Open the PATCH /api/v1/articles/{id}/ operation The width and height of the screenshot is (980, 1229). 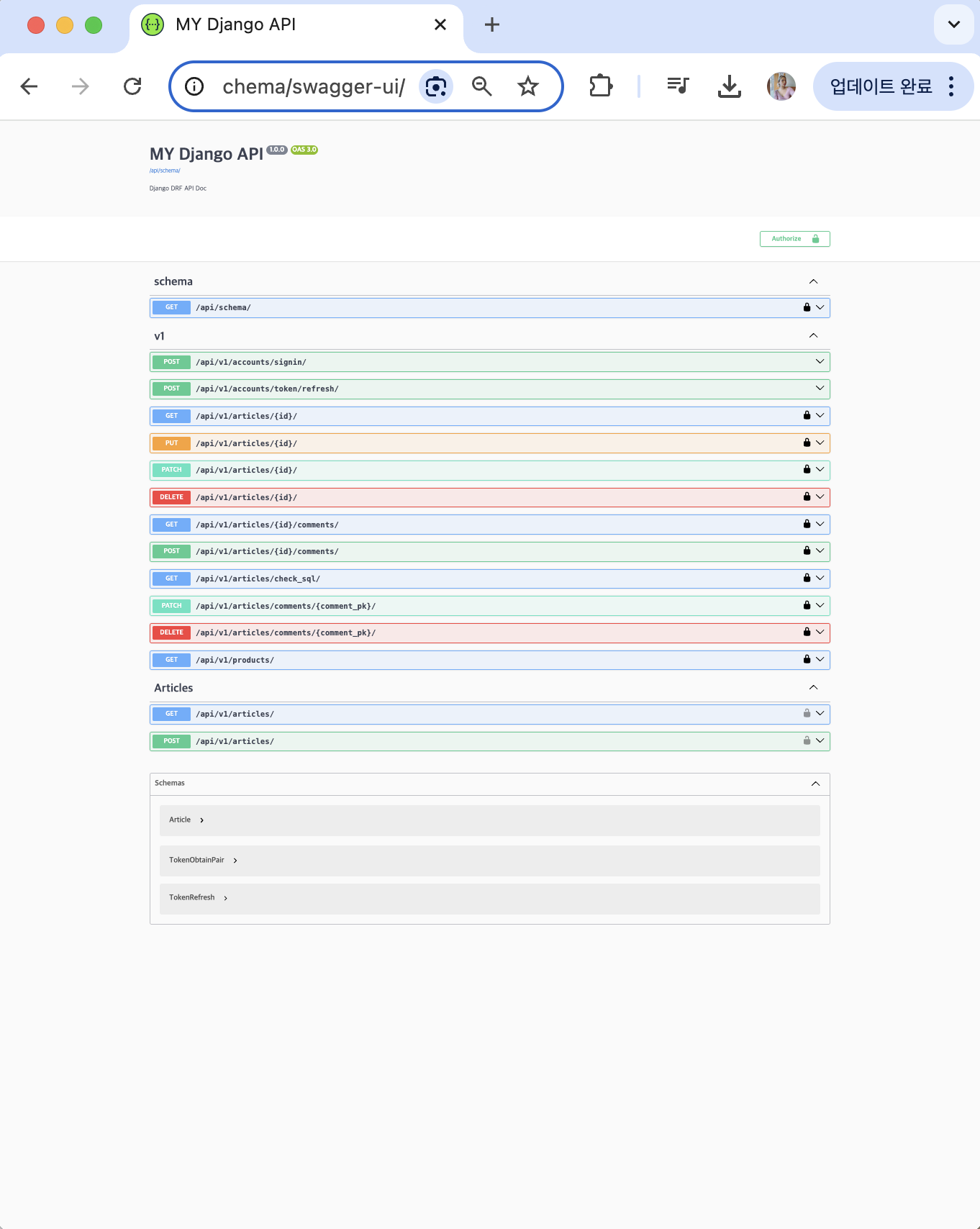[489, 471]
